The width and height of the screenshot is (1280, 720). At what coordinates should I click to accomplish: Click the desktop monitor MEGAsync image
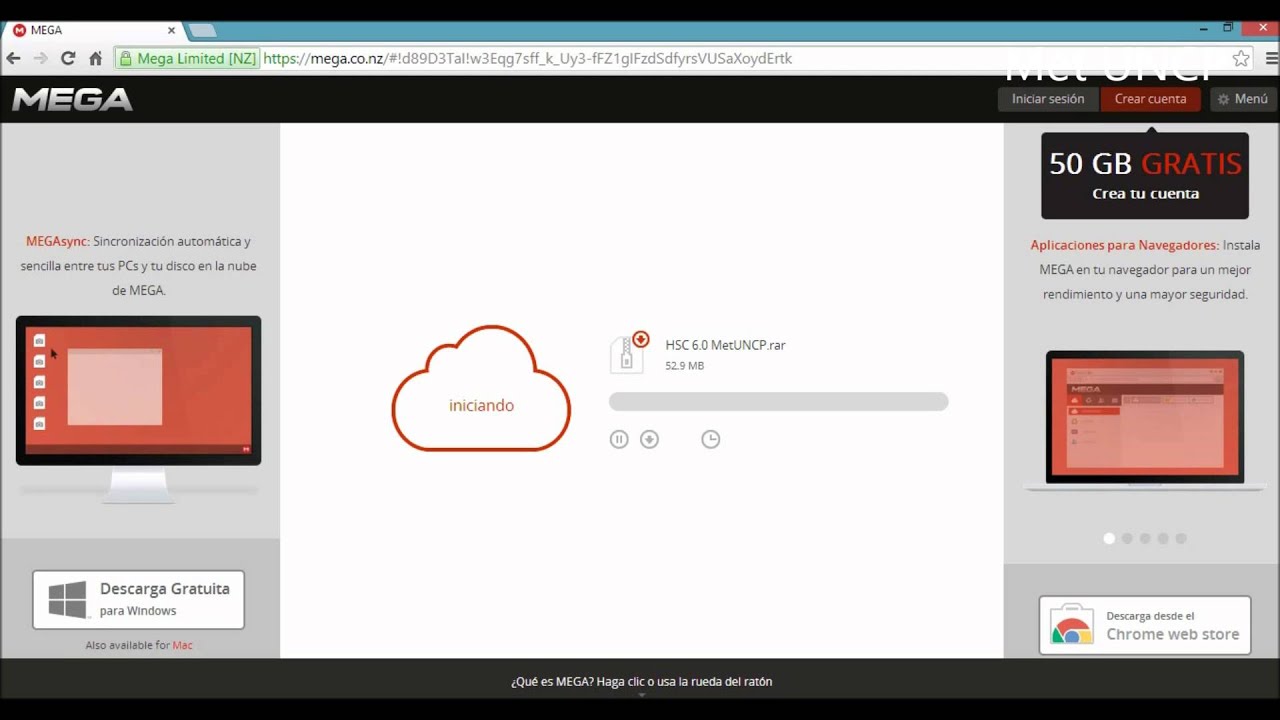tap(138, 408)
